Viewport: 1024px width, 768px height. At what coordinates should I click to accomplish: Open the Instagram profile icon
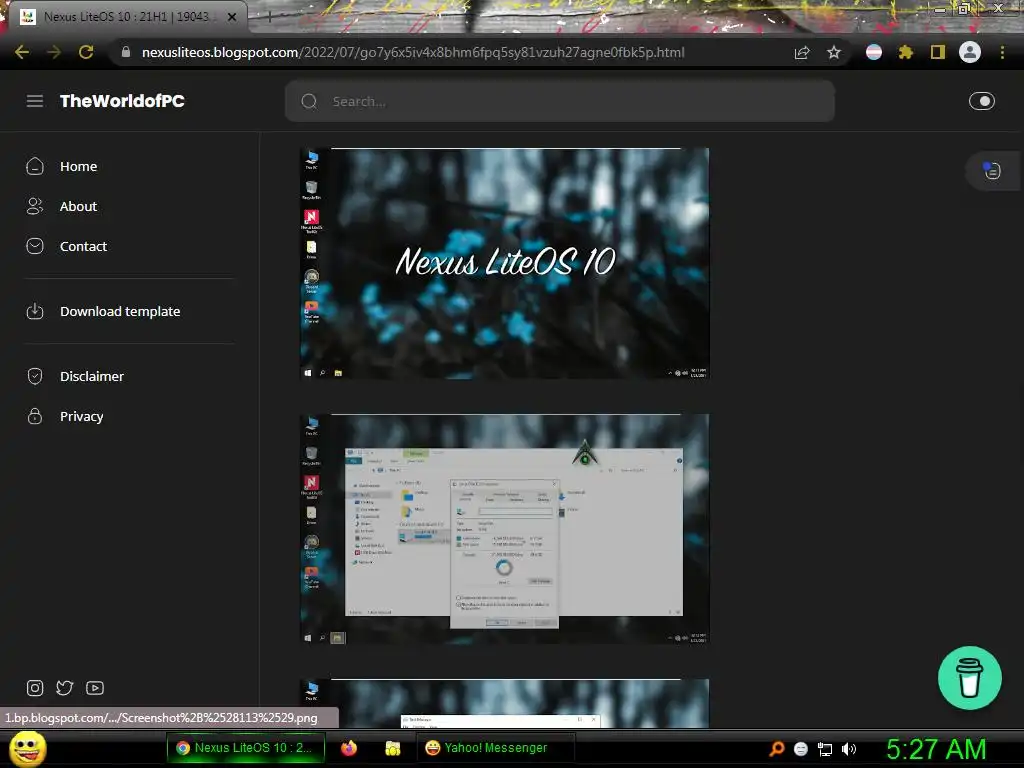[35, 688]
